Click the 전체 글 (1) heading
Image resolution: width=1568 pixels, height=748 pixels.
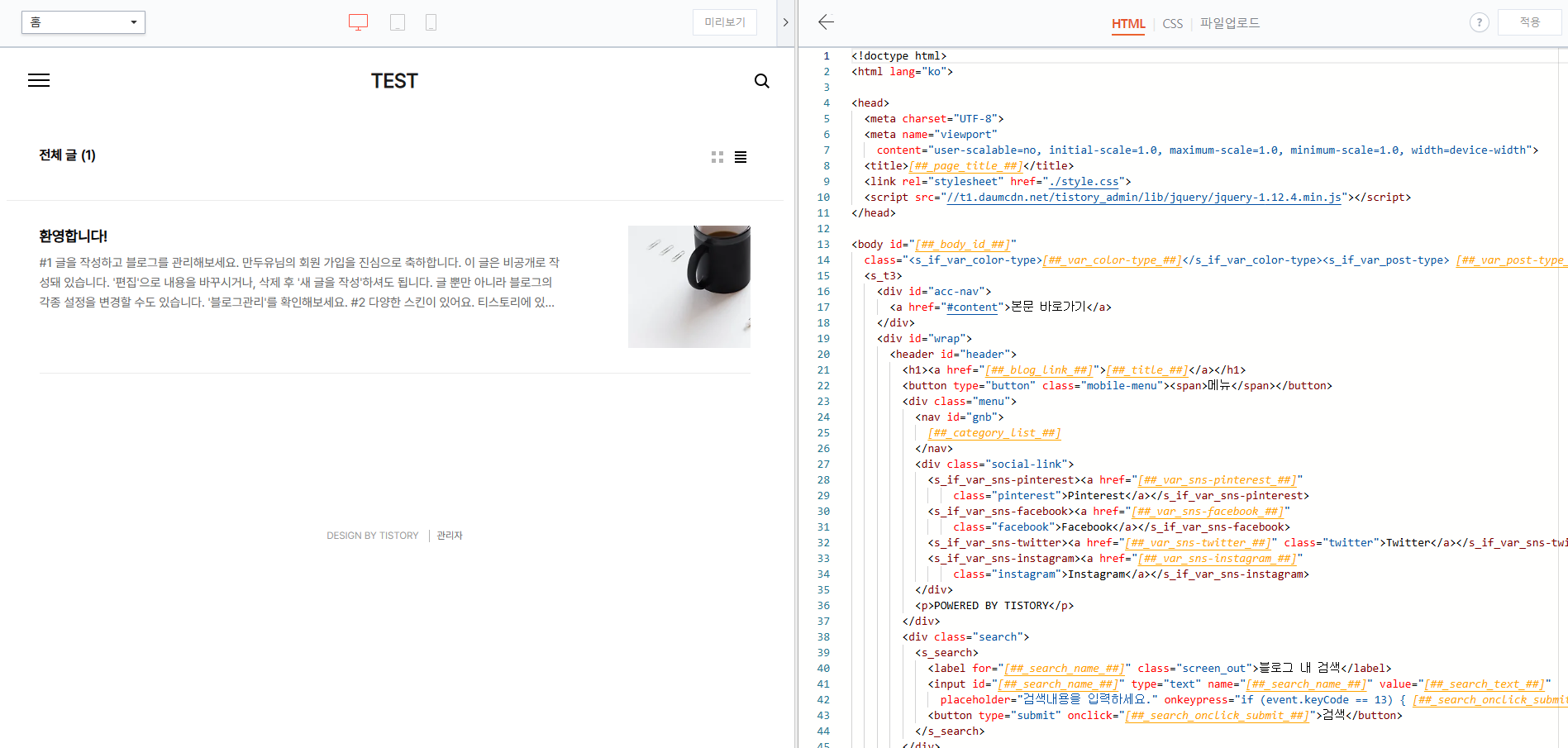tap(68, 155)
